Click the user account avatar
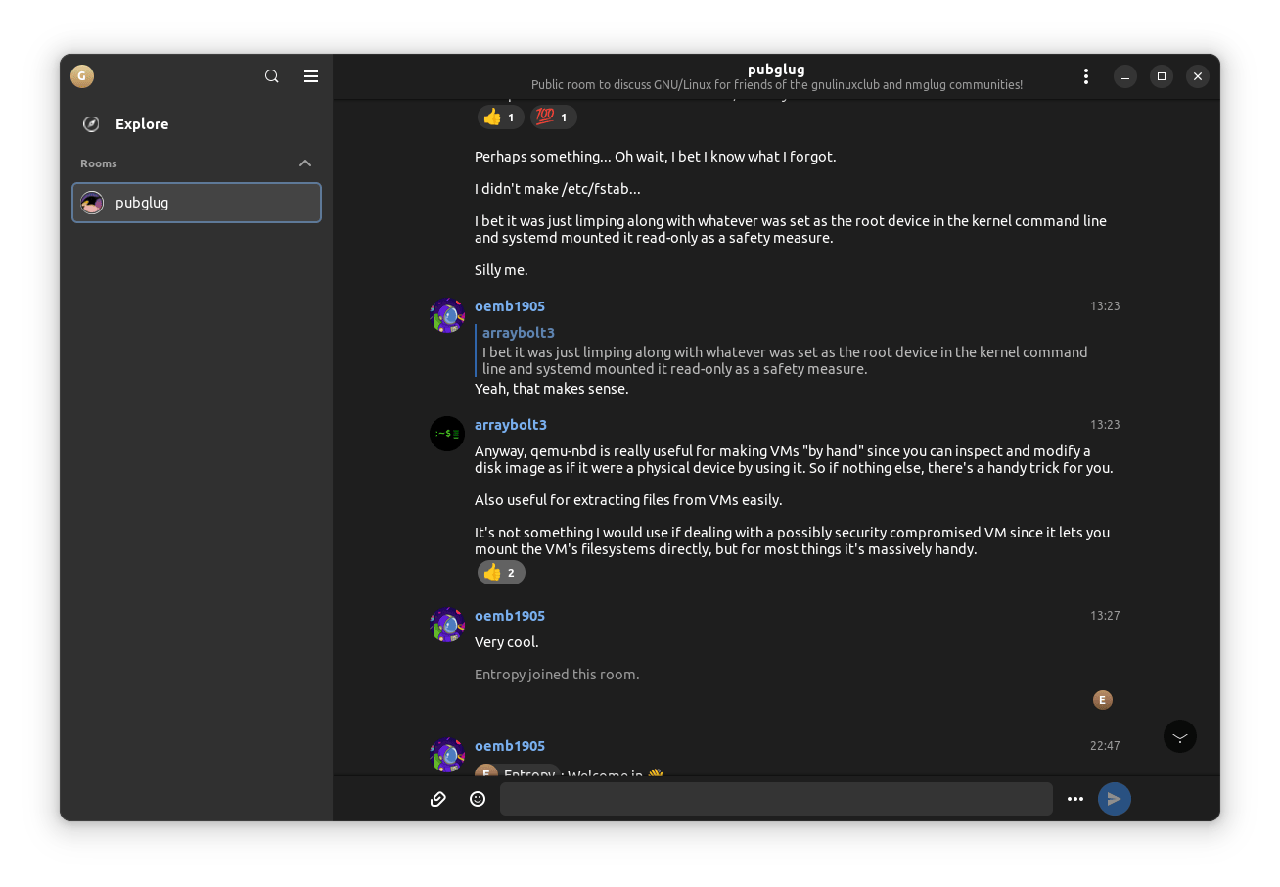1280x887 pixels. click(x=82, y=76)
